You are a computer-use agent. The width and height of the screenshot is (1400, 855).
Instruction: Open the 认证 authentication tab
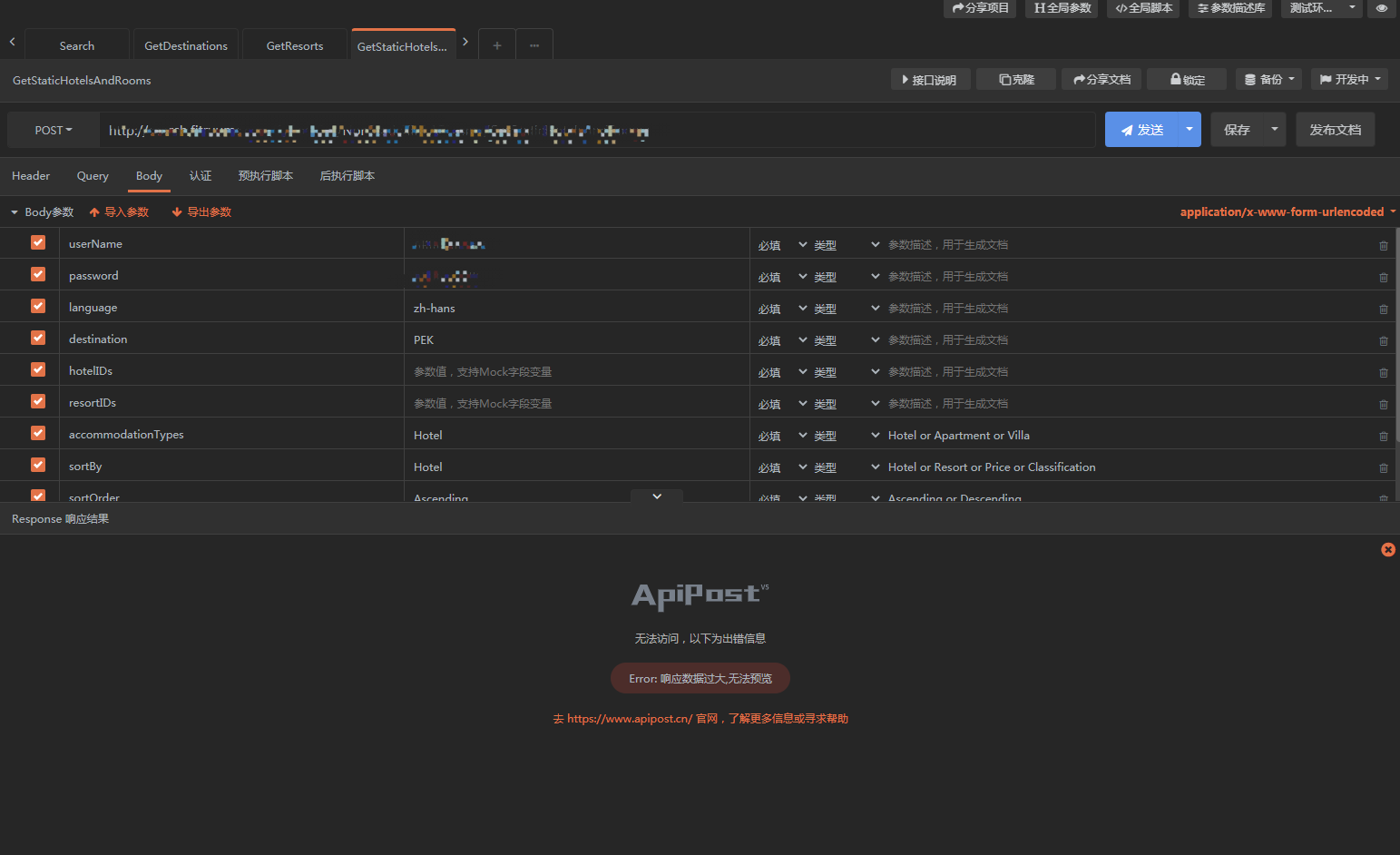click(x=201, y=176)
